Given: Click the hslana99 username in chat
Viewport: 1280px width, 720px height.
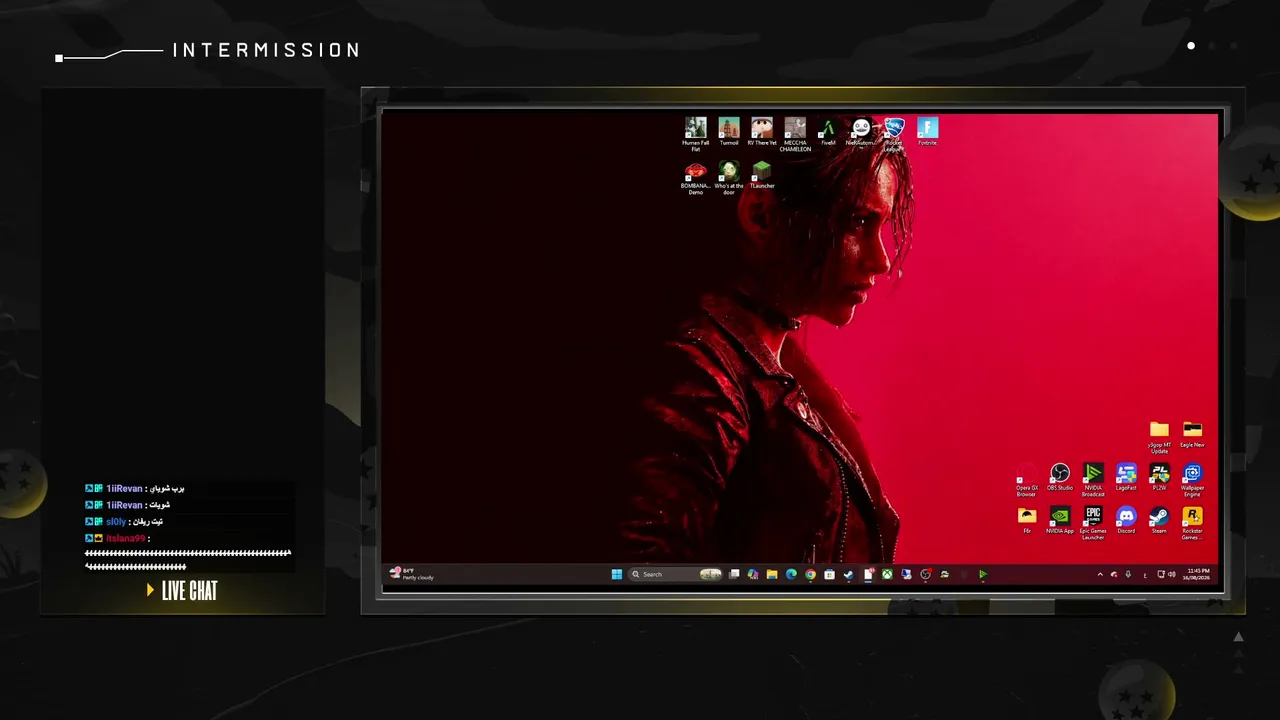Looking at the screenshot, I should tap(126, 538).
